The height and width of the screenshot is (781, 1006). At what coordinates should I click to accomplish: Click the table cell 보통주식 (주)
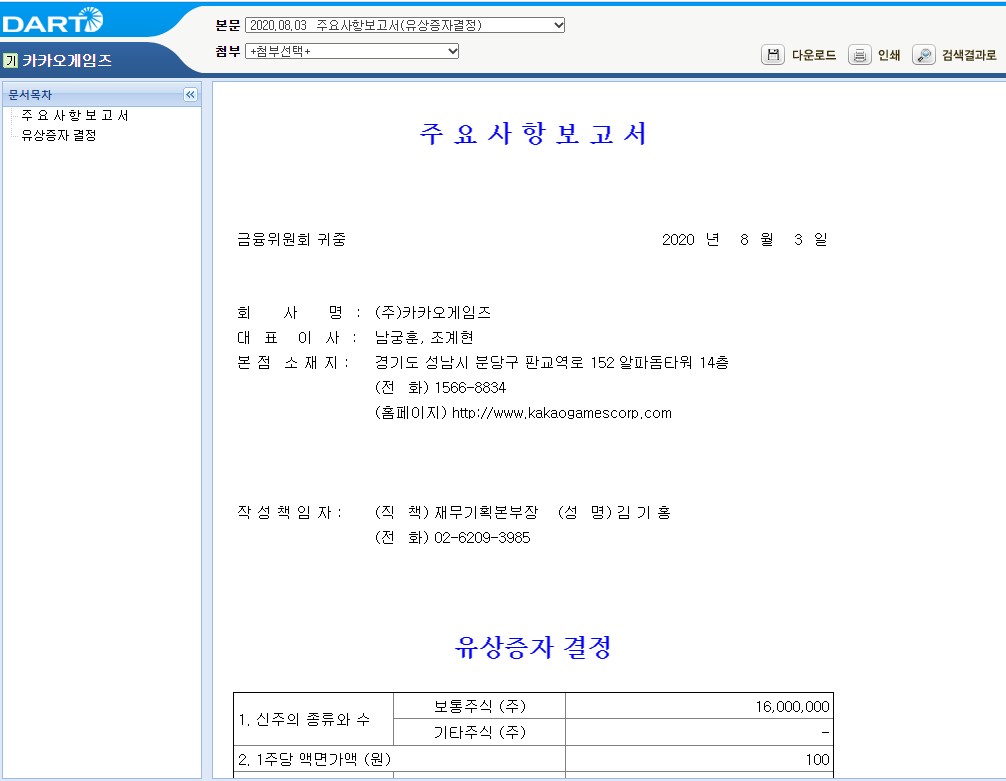(x=479, y=707)
